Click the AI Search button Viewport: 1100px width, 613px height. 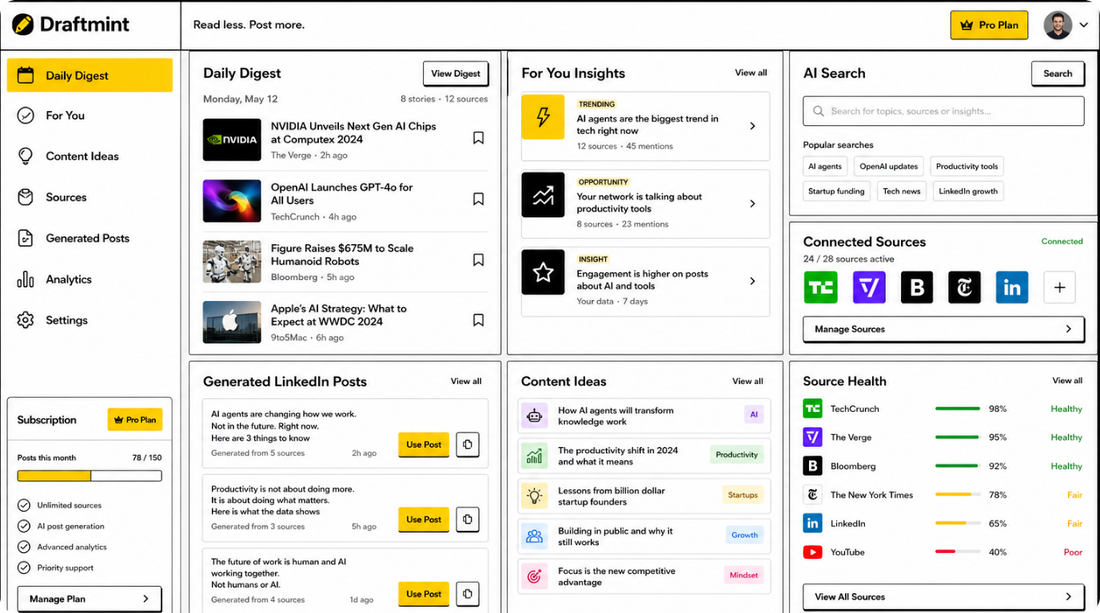pyautogui.click(x=1057, y=74)
